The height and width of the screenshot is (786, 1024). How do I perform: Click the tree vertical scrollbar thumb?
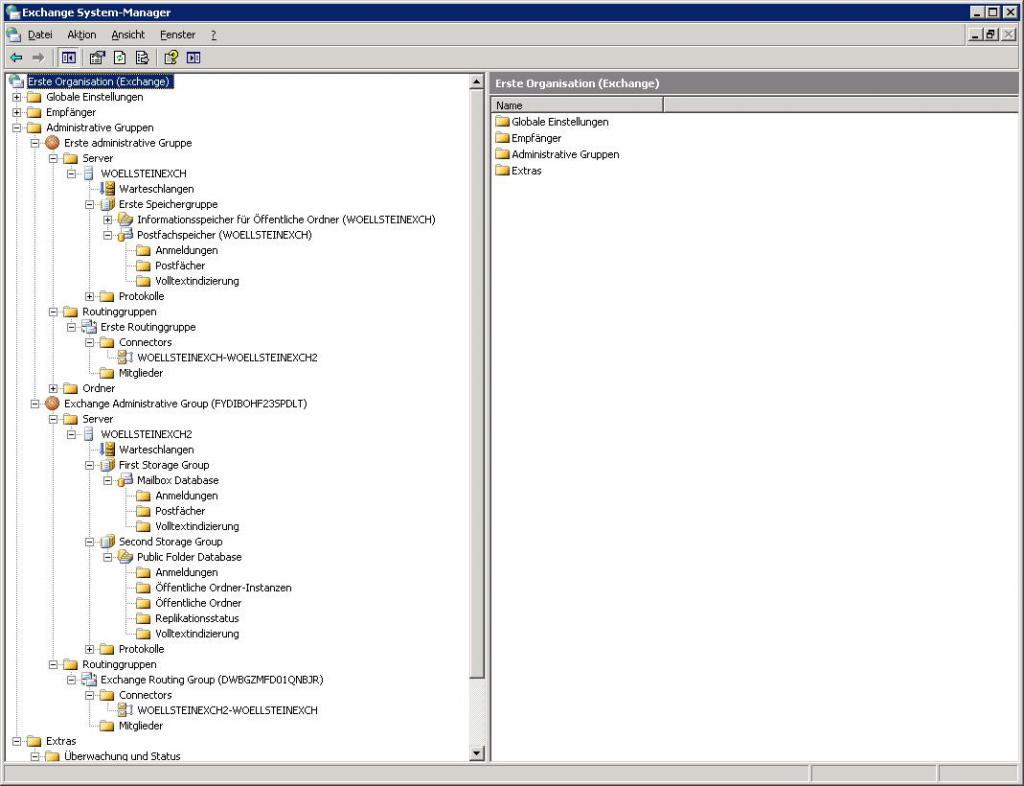(477, 384)
